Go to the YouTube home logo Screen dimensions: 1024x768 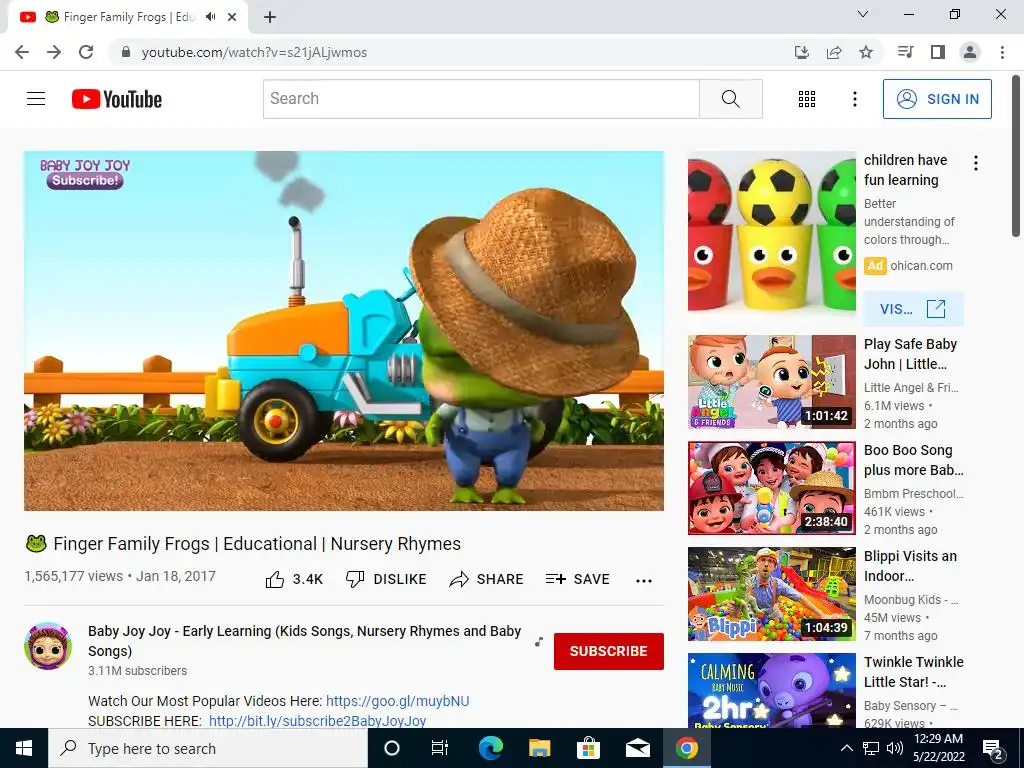click(117, 99)
